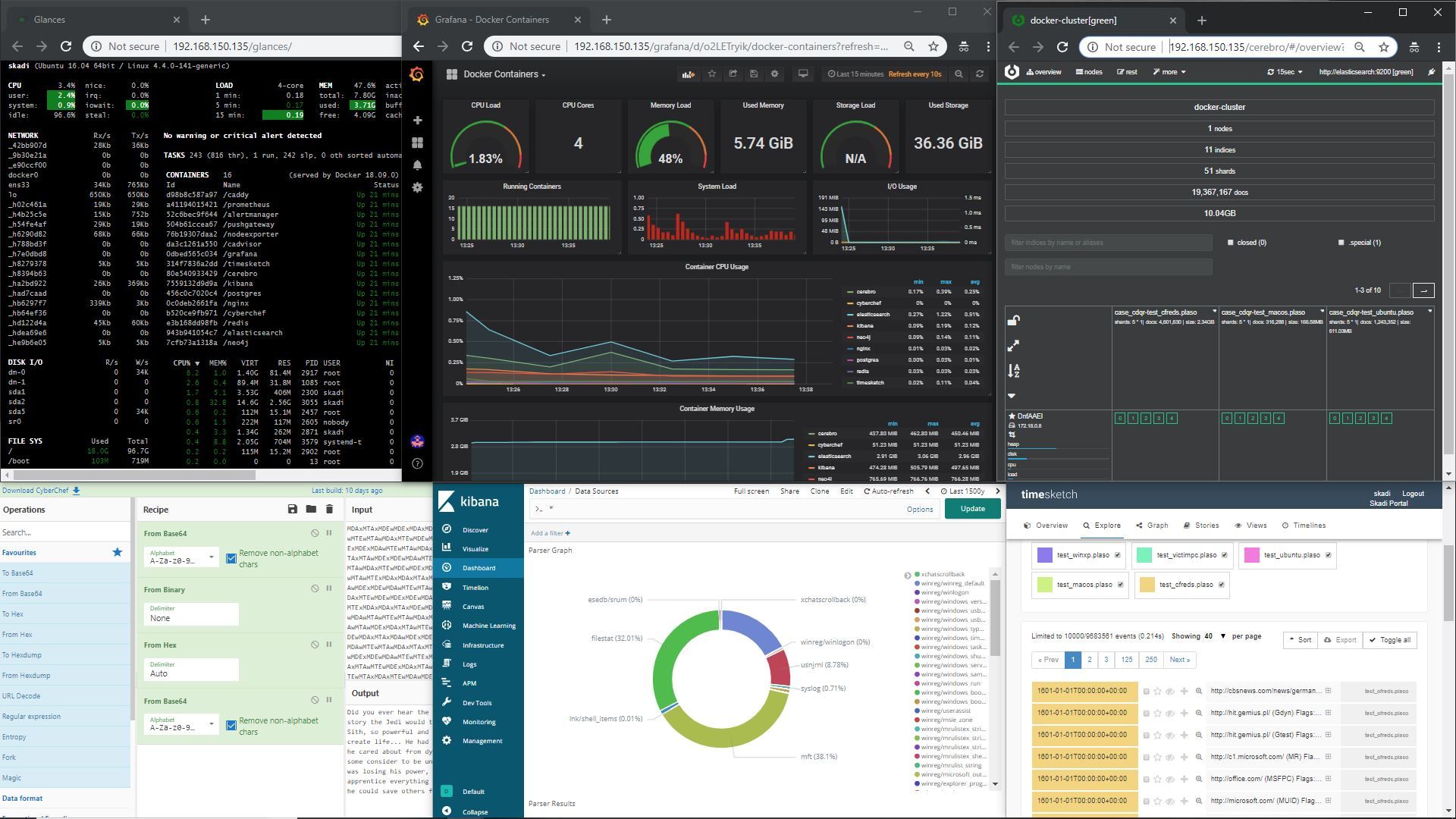Open Grafana alerting bell icon

tap(417, 165)
